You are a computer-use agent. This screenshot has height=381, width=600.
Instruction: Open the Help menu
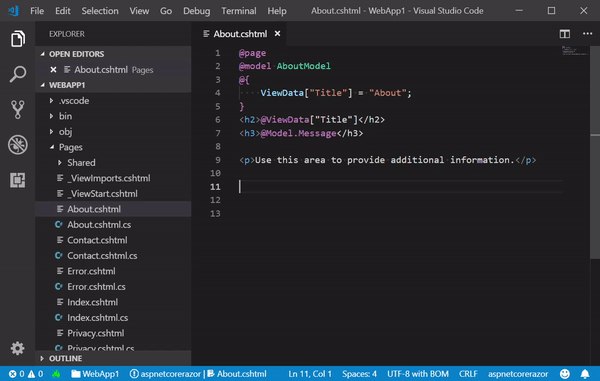[277, 11]
